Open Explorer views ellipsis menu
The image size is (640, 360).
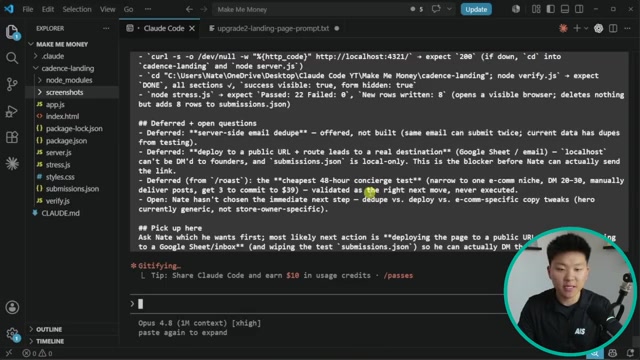[x=106, y=28]
